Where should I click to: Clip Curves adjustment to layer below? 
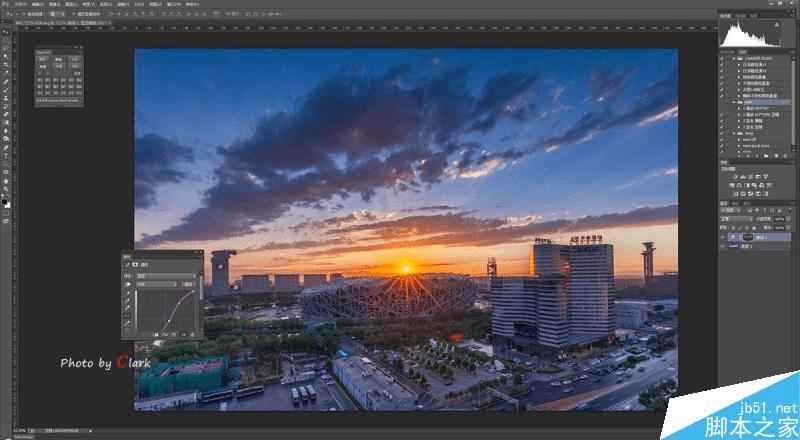[x=156, y=335]
